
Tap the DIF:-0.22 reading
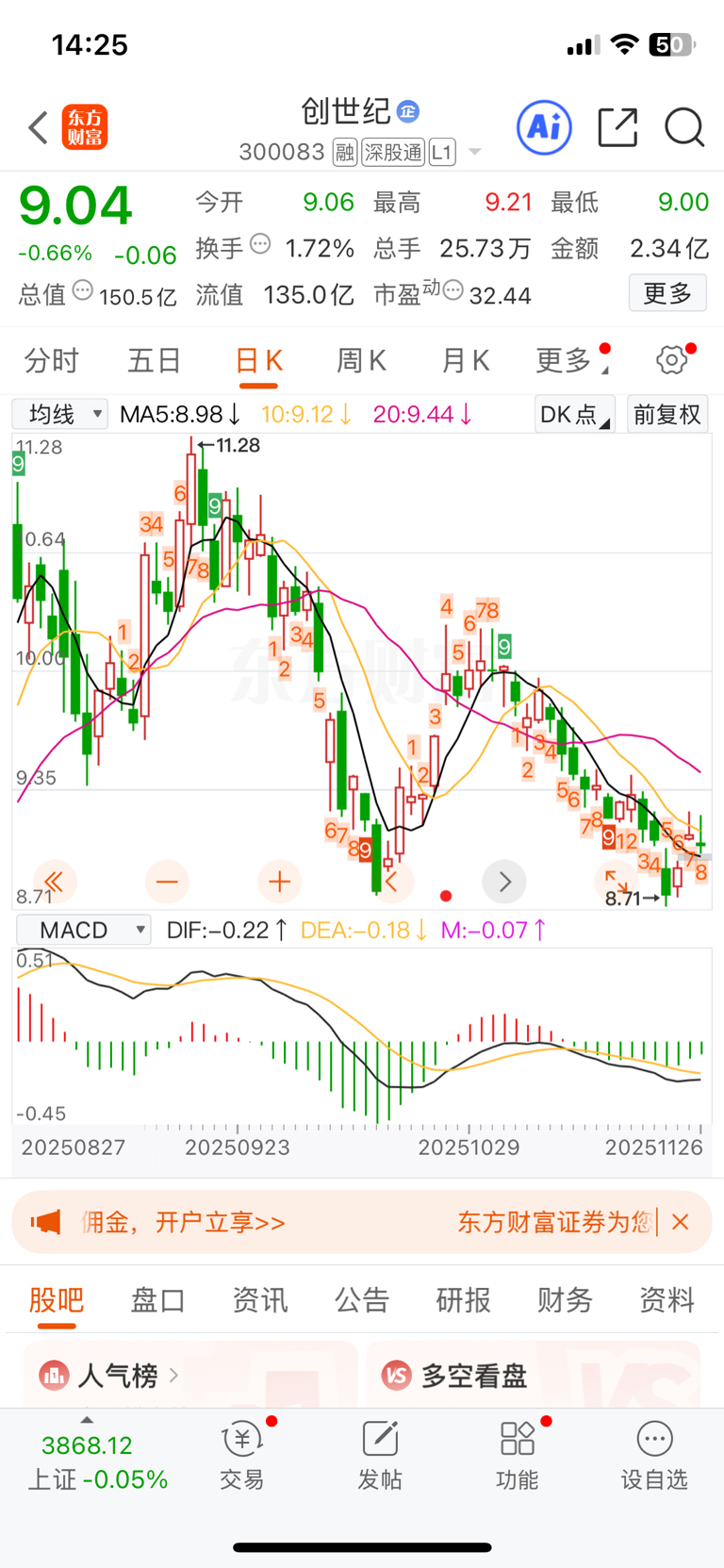click(227, 930)
